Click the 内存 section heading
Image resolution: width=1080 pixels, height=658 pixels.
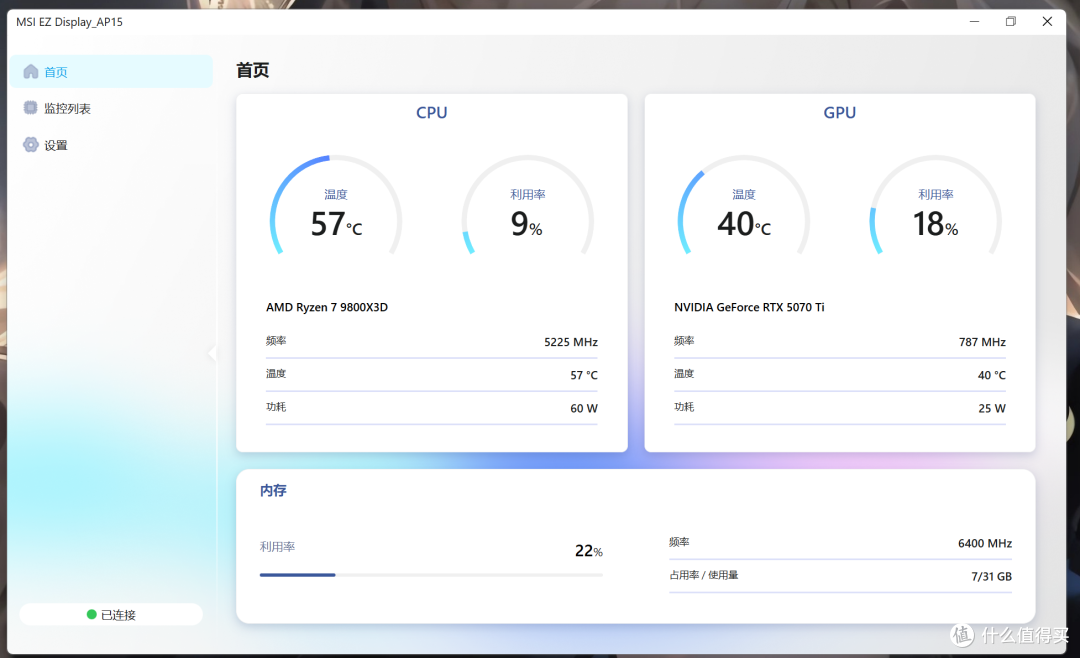coord(273,491)
